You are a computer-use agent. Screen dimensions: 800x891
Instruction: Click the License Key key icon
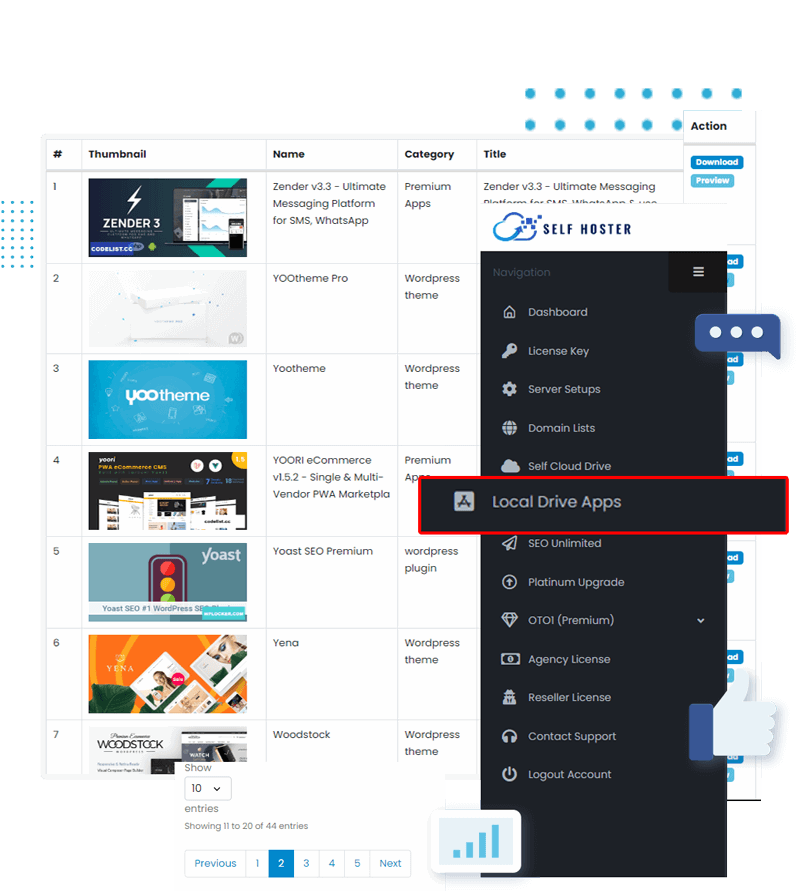[509, 351]
